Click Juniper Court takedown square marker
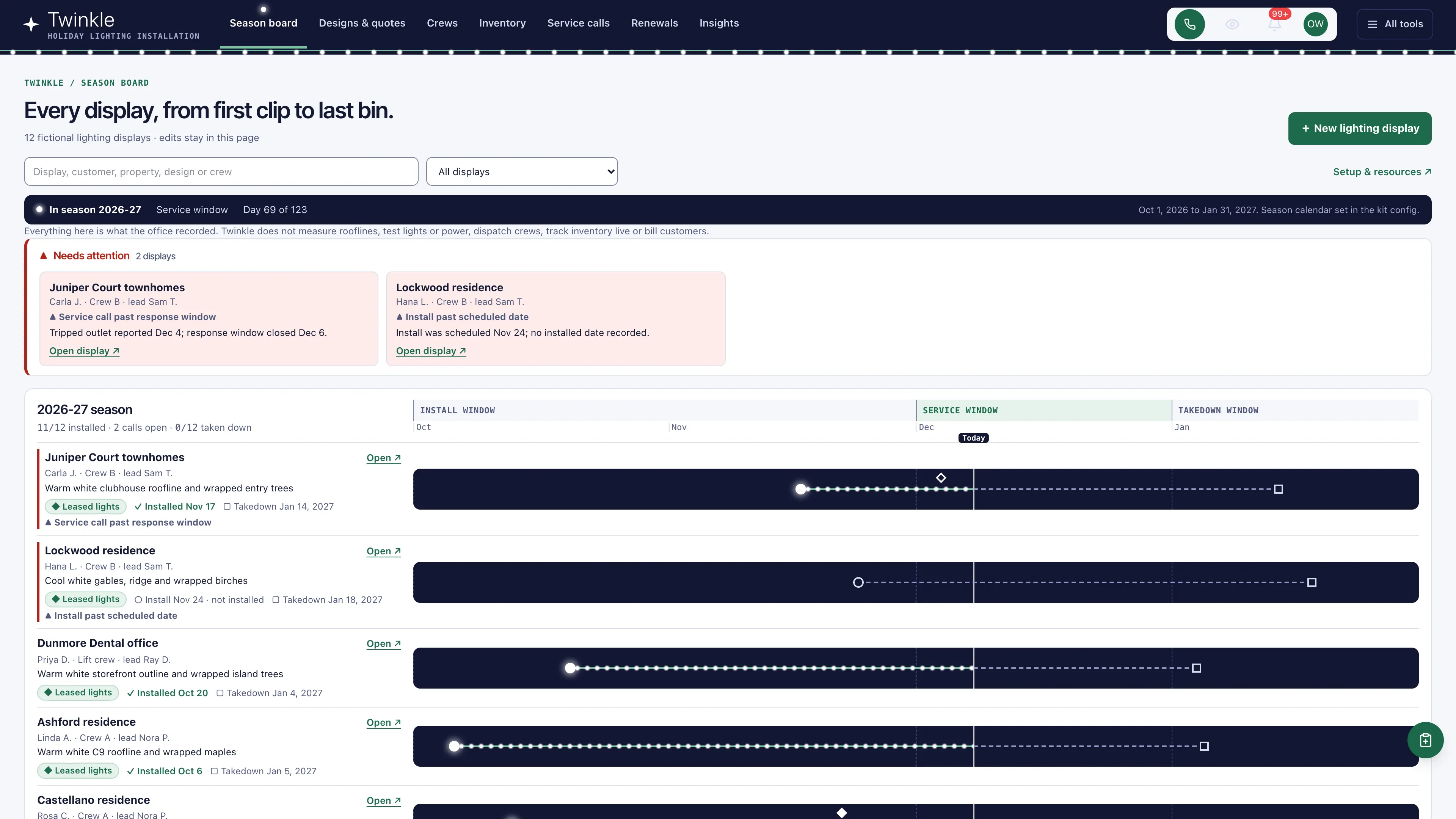Image resolution: width=1456 pixels, height=819 pixels. 1278,489
